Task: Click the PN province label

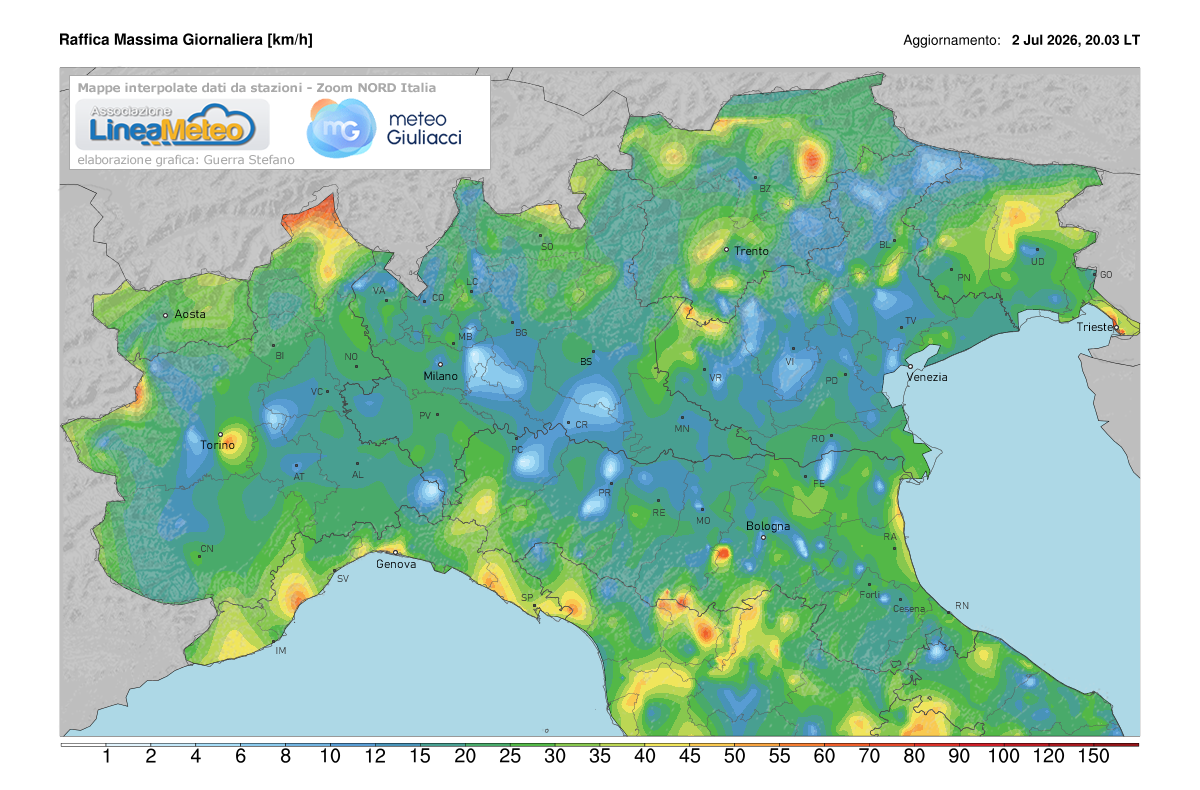Action: pyautogui.click(x=964, y=277)
